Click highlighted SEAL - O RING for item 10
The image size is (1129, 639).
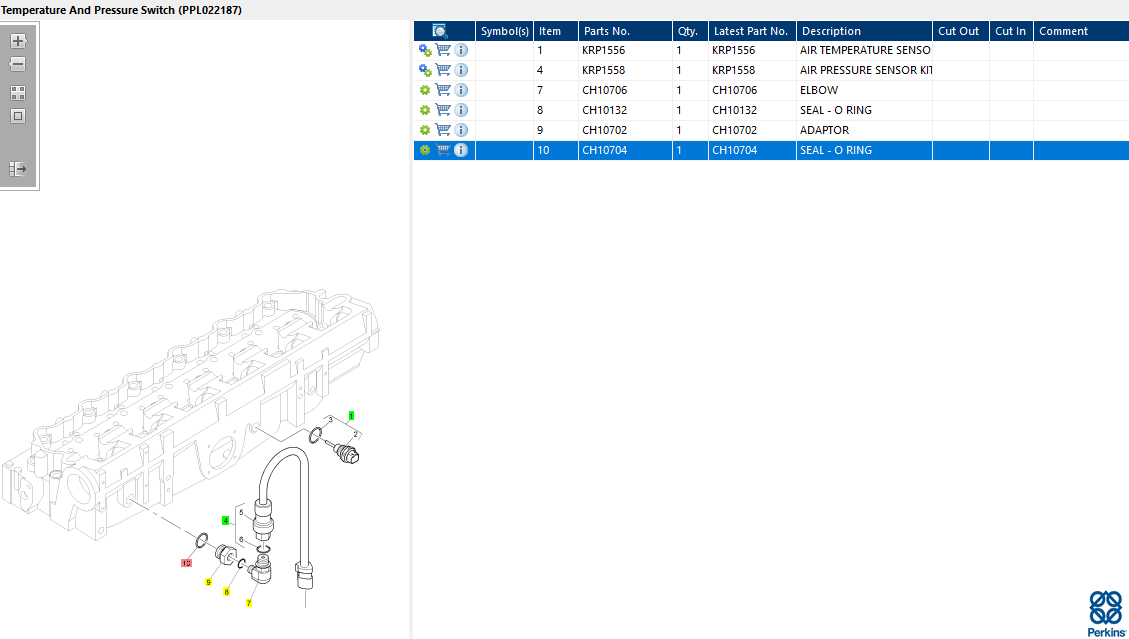(864, 150)
